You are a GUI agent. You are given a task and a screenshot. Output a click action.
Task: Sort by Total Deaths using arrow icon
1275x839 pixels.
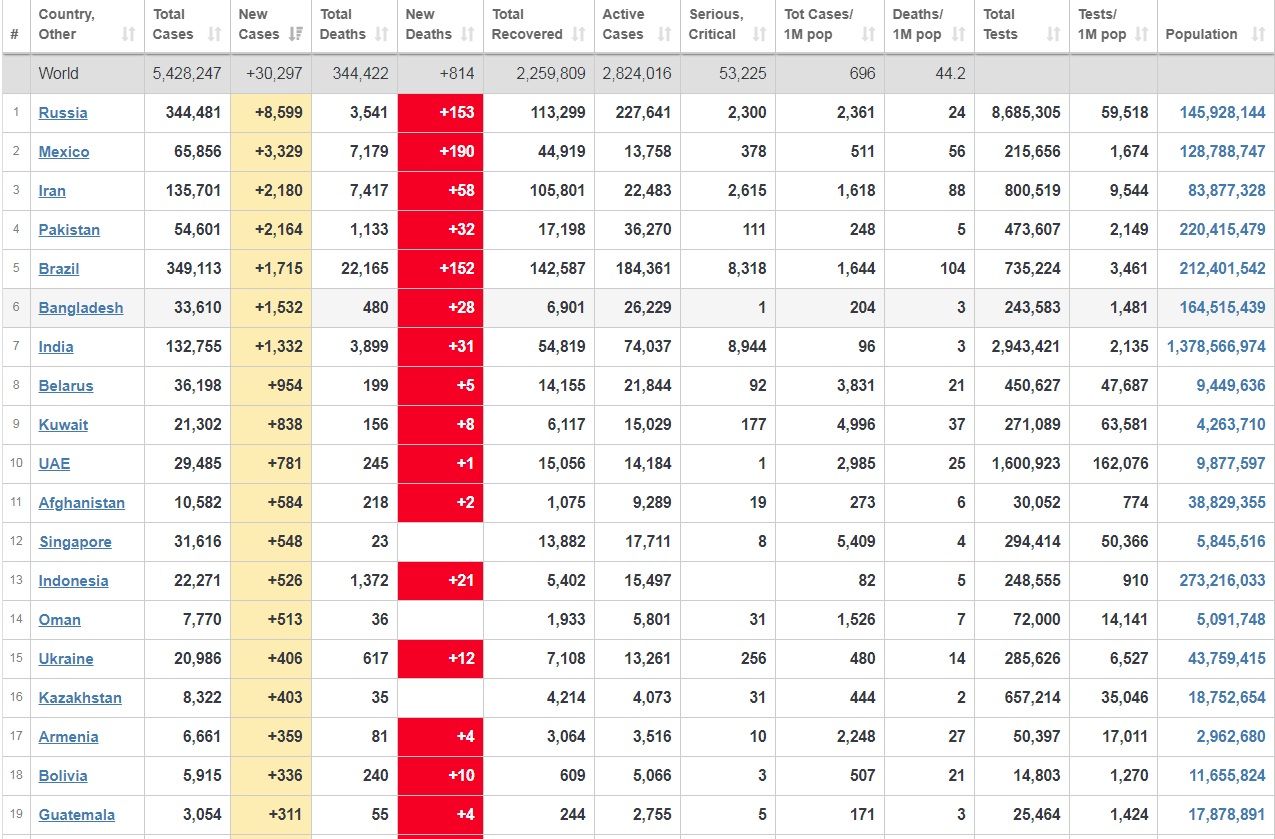[381, 34]
